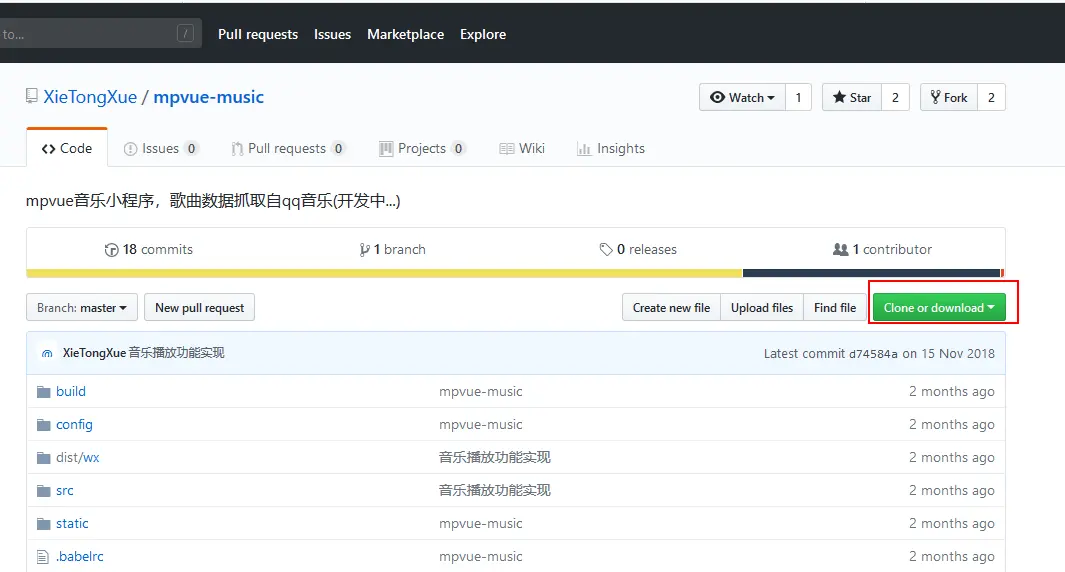Star the repository
This screenshot has height=572, width=1065.
tap(852, 97)
